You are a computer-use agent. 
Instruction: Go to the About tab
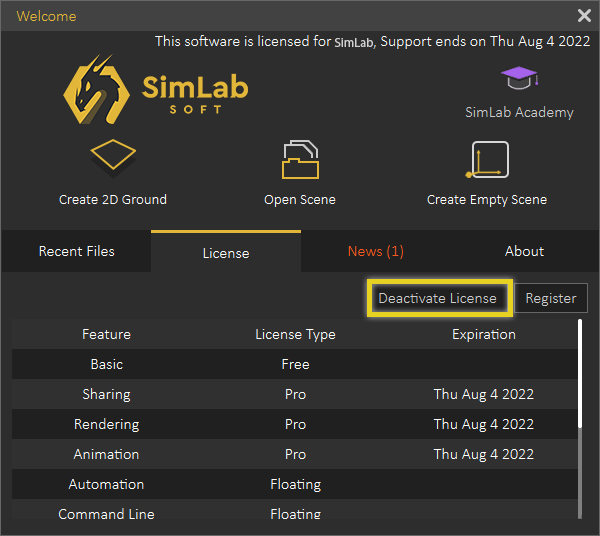pos(524,251)
